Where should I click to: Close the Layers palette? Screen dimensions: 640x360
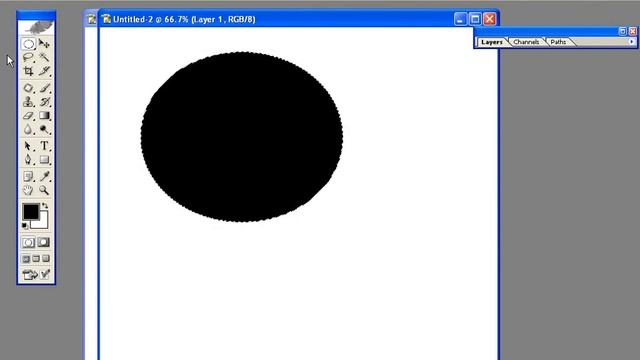[x=633, y=31]
